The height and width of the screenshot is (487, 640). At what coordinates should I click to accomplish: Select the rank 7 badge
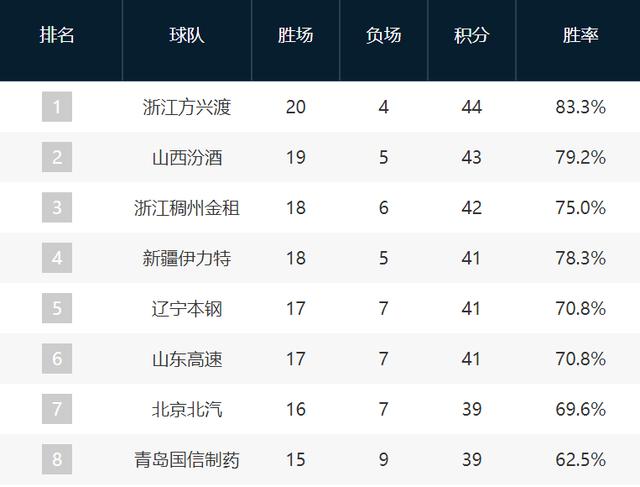tap(57, 409)
